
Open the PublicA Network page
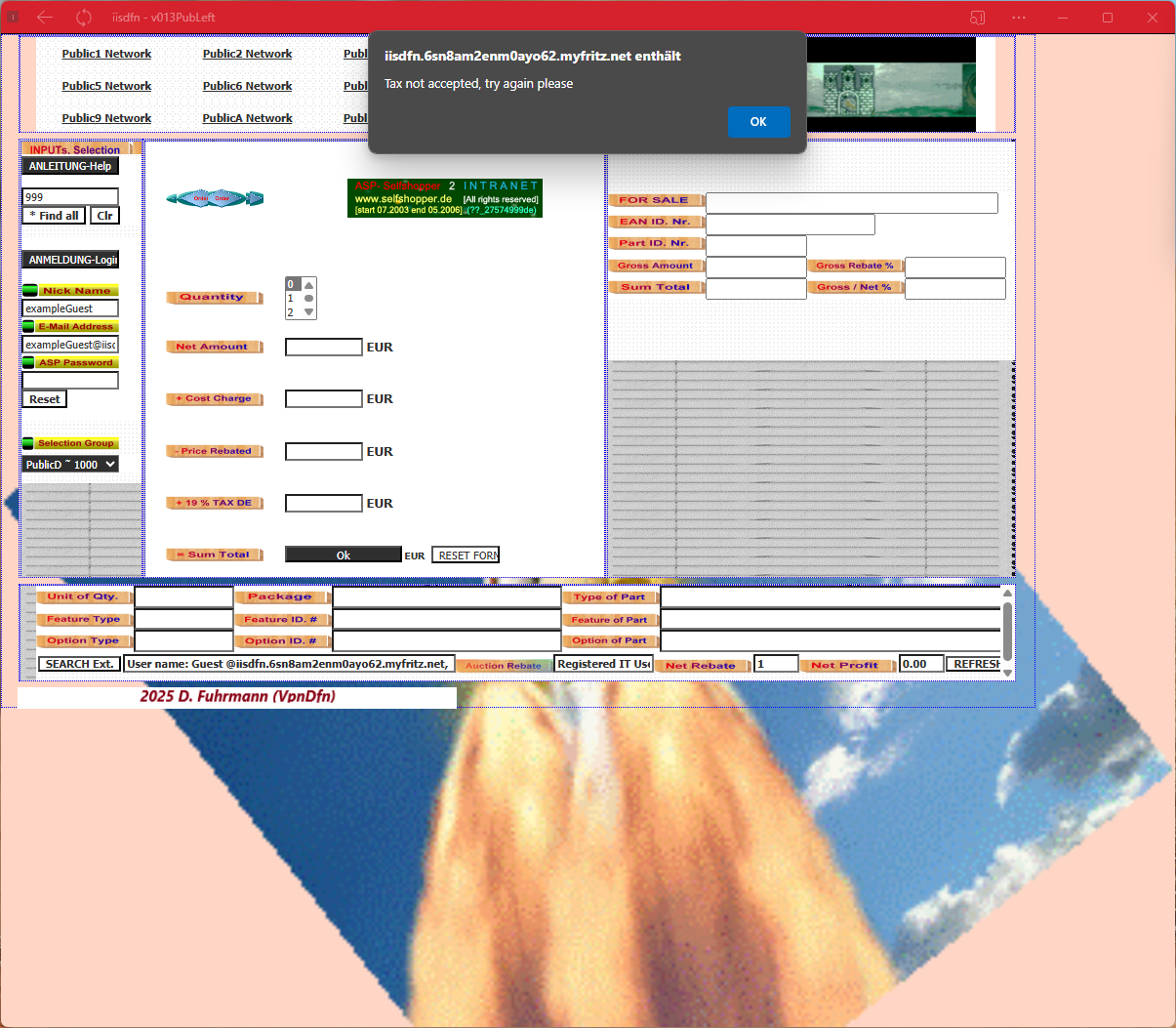[x=247, y=118]
